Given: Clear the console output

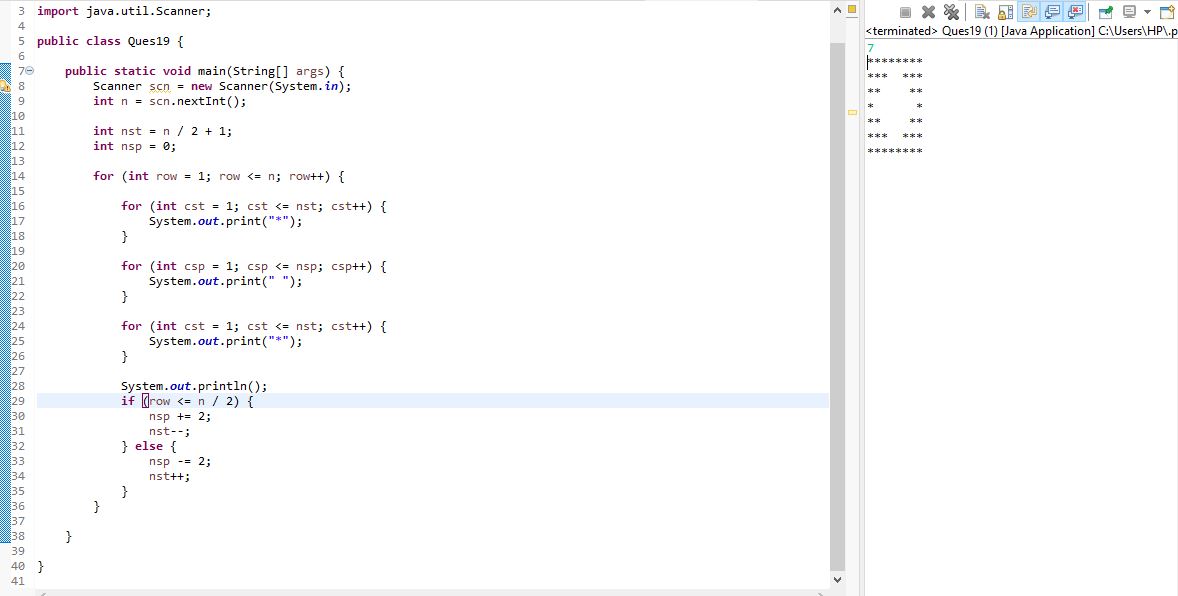Looking at the screenshot, I should pyautogui.click(x=981, y=13).
